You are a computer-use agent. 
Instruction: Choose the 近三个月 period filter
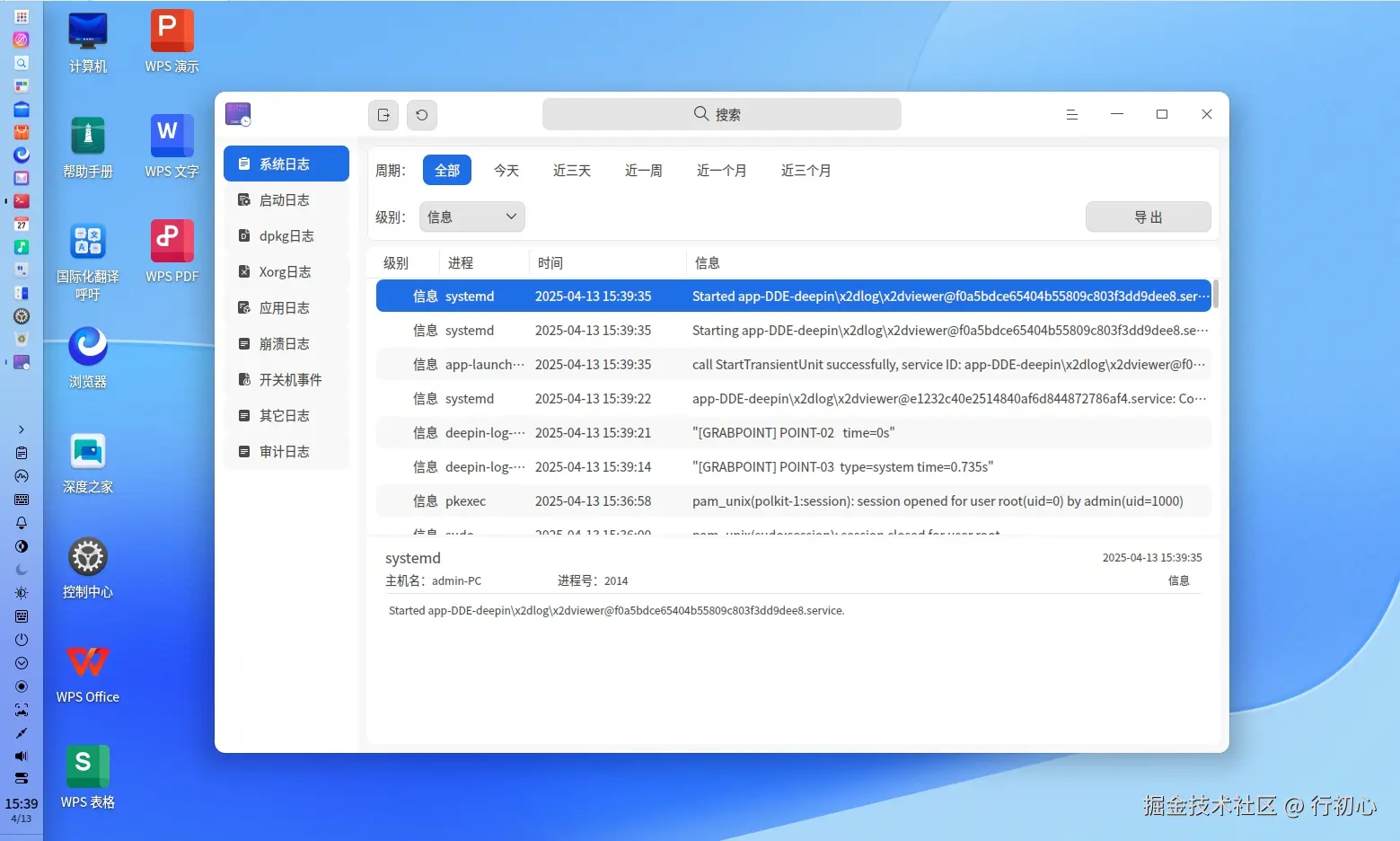tap(806, 170)
